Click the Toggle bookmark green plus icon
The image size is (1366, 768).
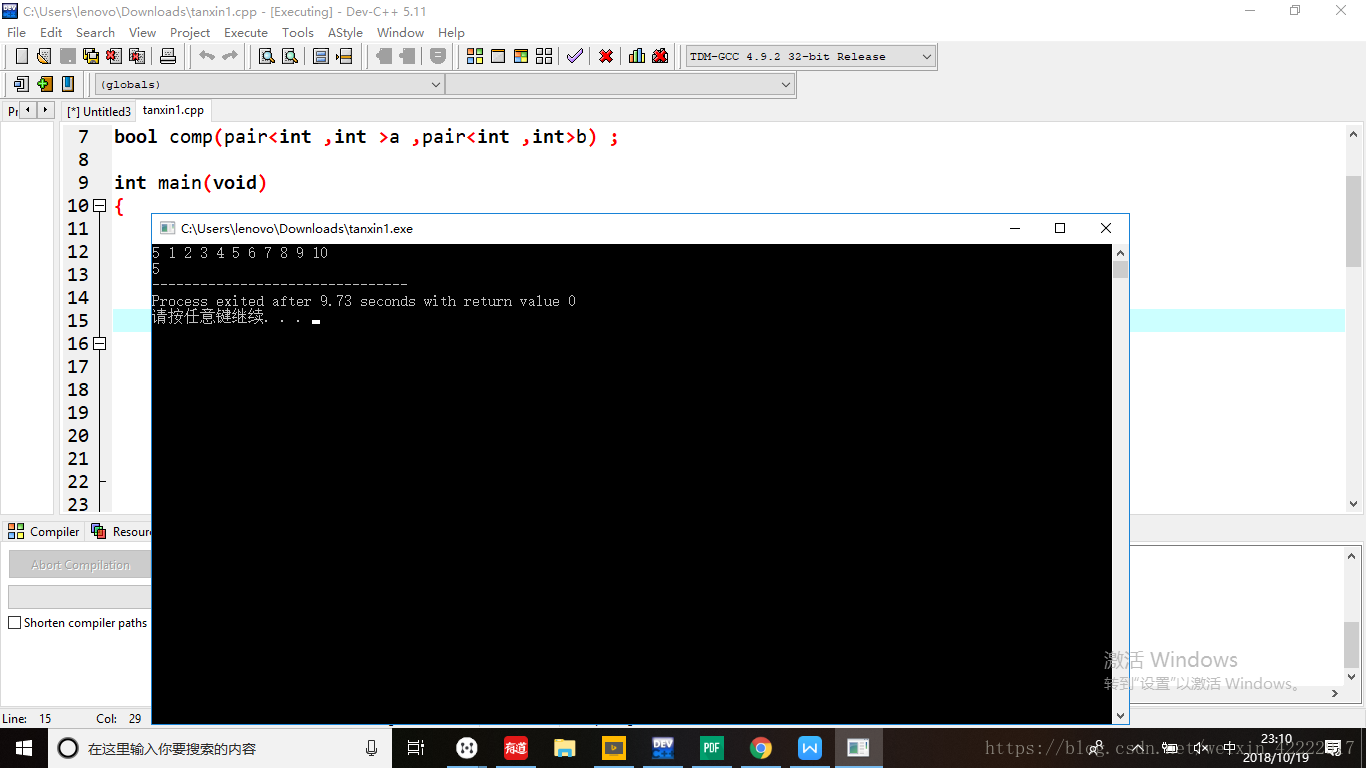point(44,84)
